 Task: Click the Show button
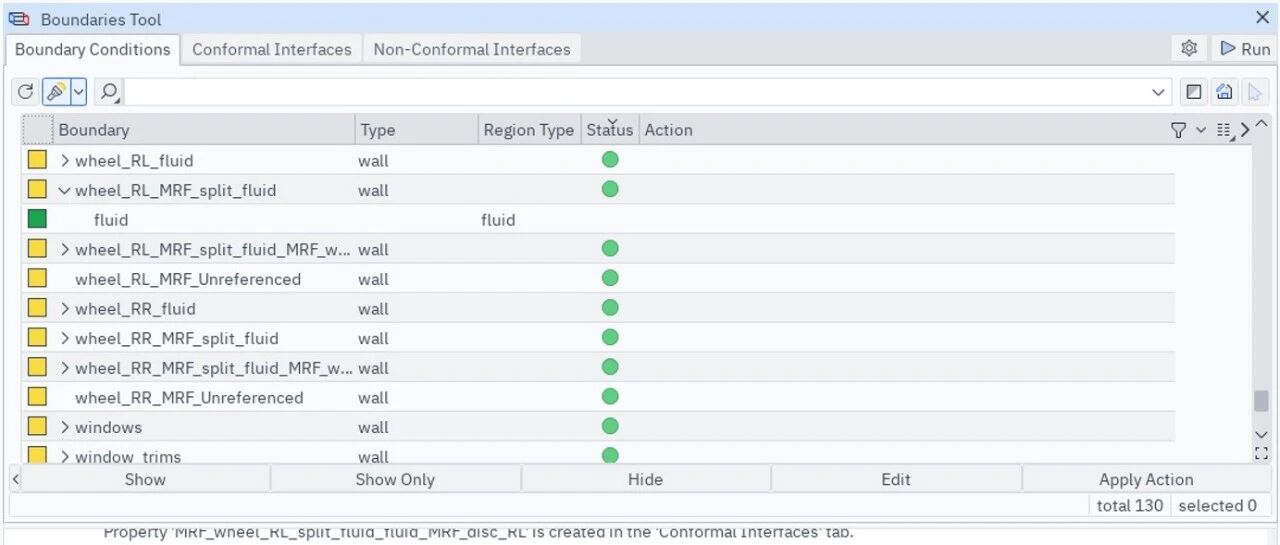[x=145, y=479]
